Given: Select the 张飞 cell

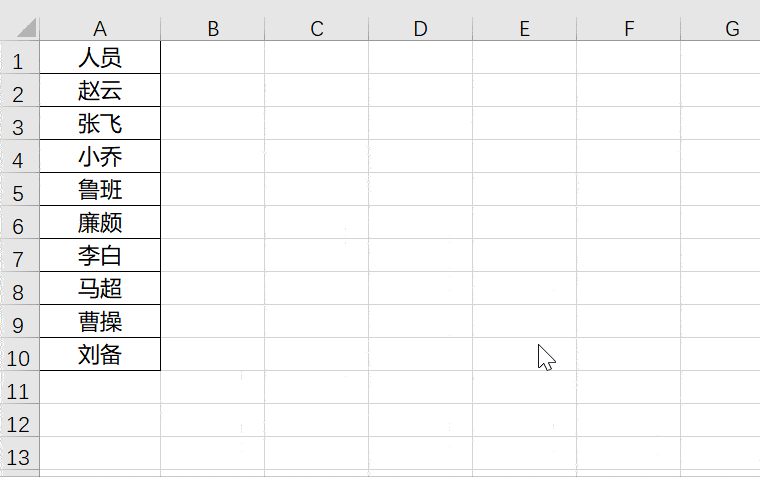Looking at the screenshot, I should (100, 124).
